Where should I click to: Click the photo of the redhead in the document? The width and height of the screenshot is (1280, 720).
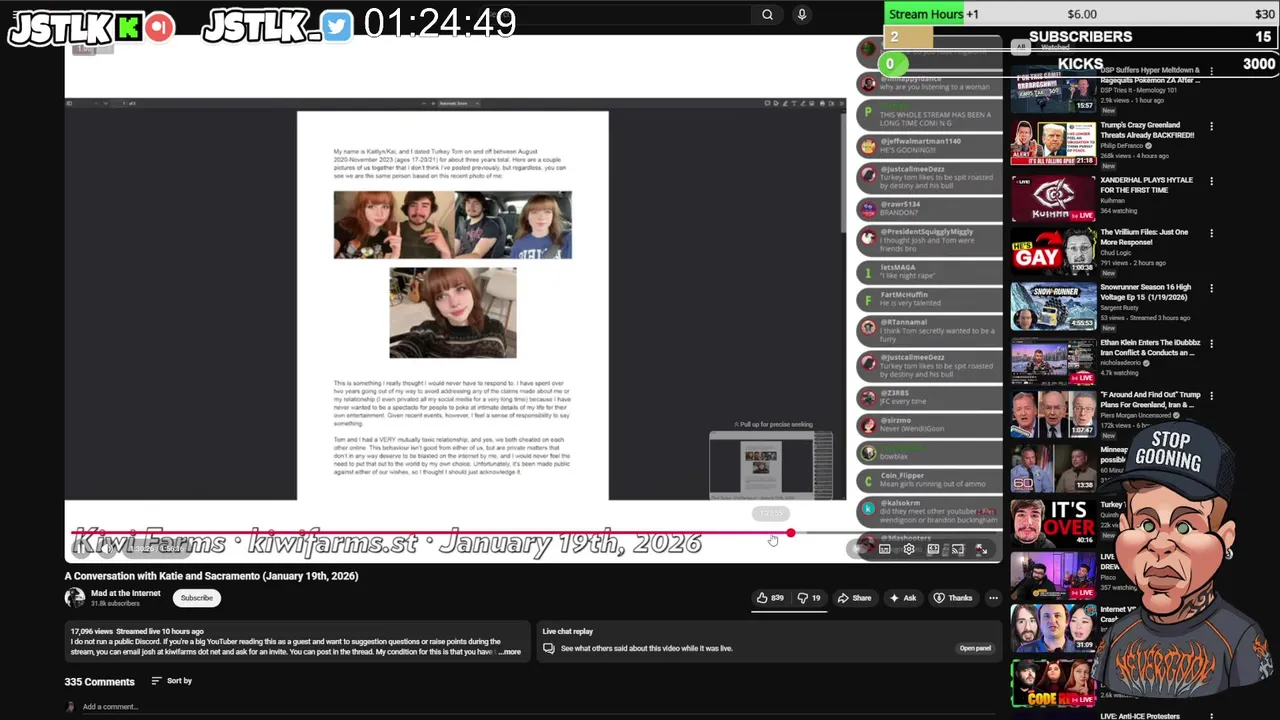coord(453,313)
